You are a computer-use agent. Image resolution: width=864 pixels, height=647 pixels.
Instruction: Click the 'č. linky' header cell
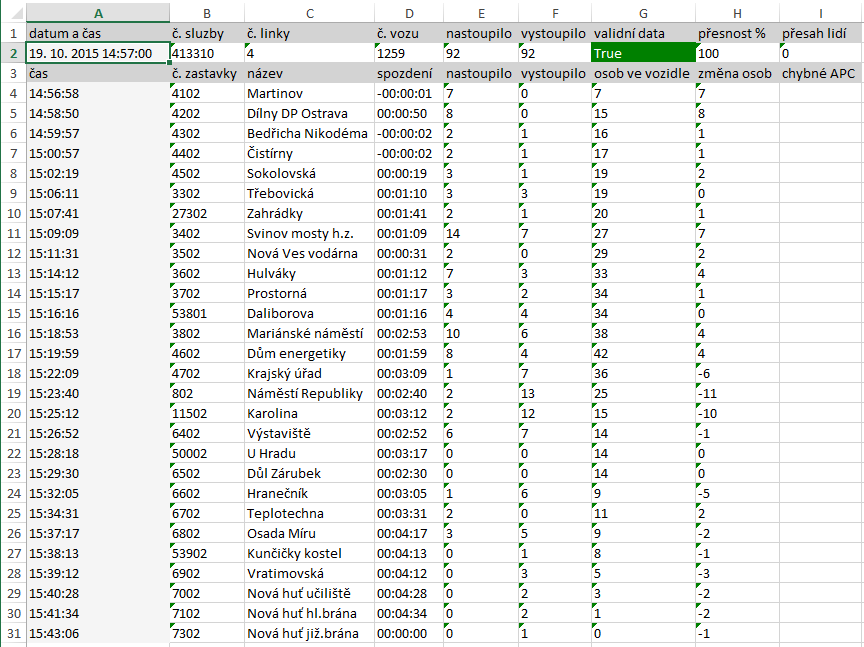[310, 33]
